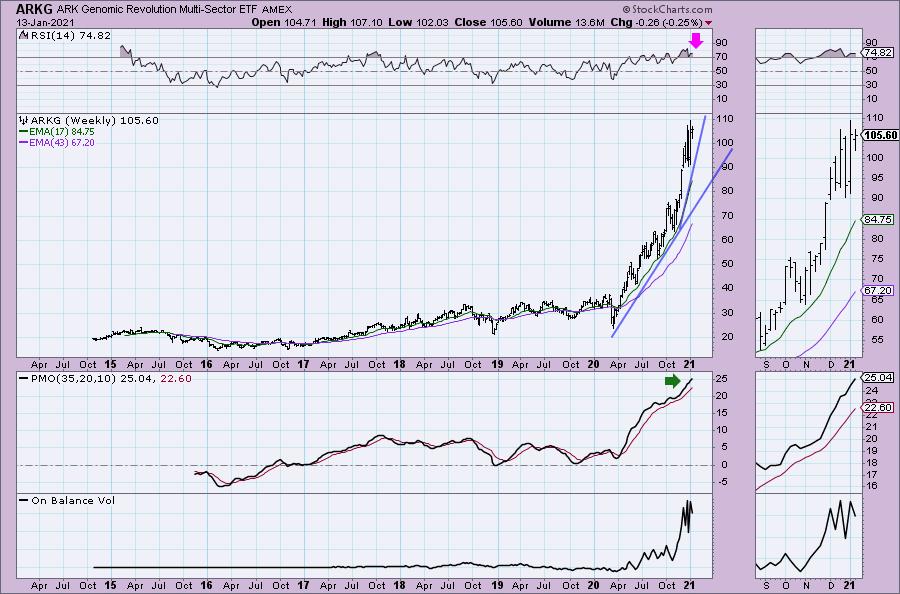Click the boxed 84.75 EMA tag
The width and height of the screenshot is (900, 594).
point(878,220)
